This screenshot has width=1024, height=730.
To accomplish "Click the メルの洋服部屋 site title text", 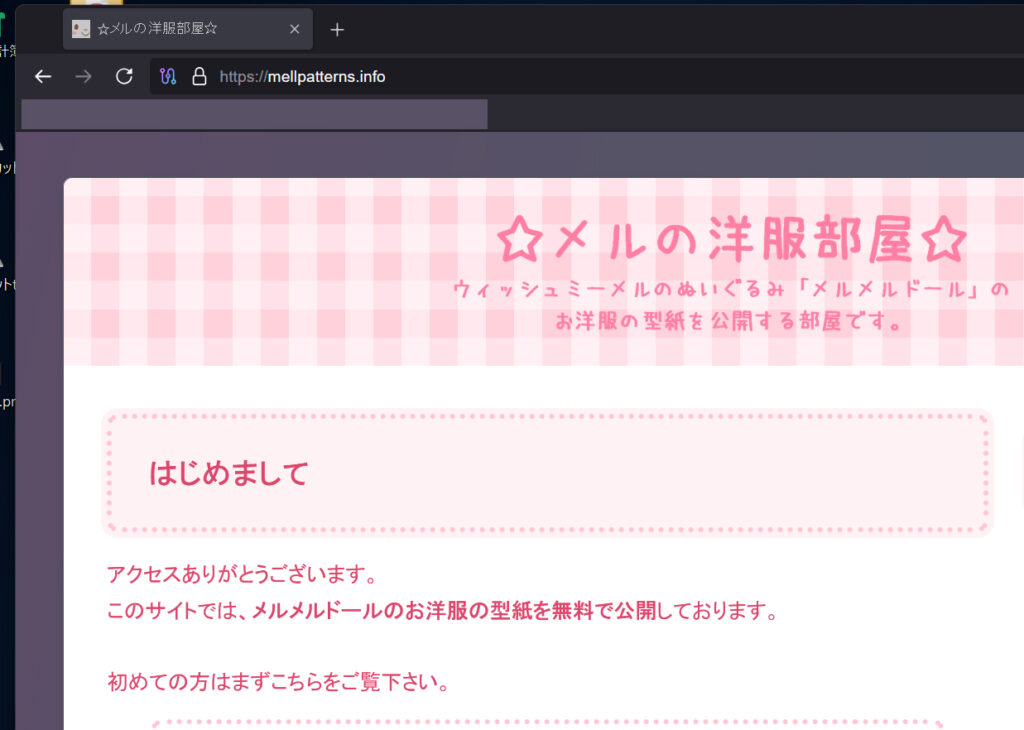I will tap(732, 240).
